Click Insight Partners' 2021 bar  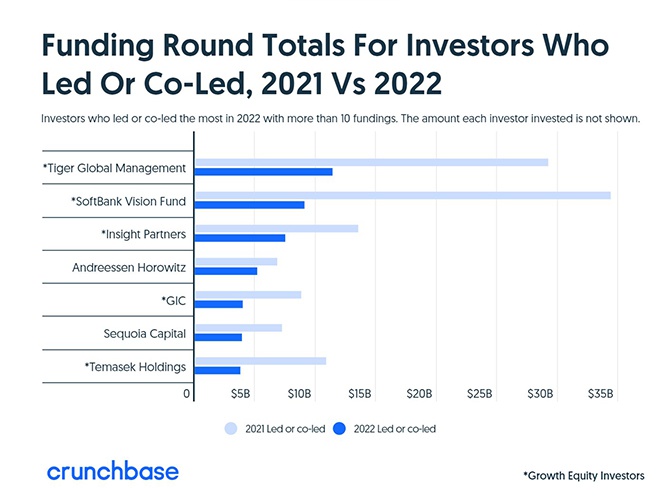(x=276, y=228)
